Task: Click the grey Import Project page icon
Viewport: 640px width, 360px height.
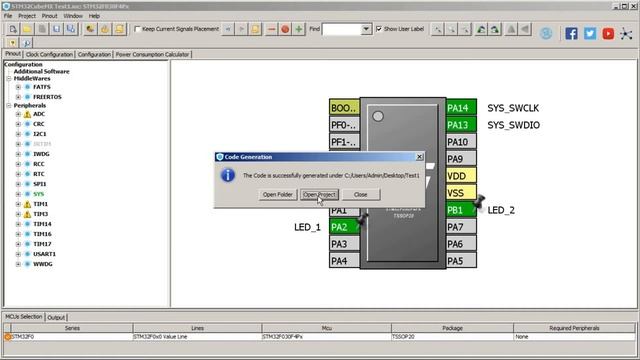Action: [x=42, y=29]
